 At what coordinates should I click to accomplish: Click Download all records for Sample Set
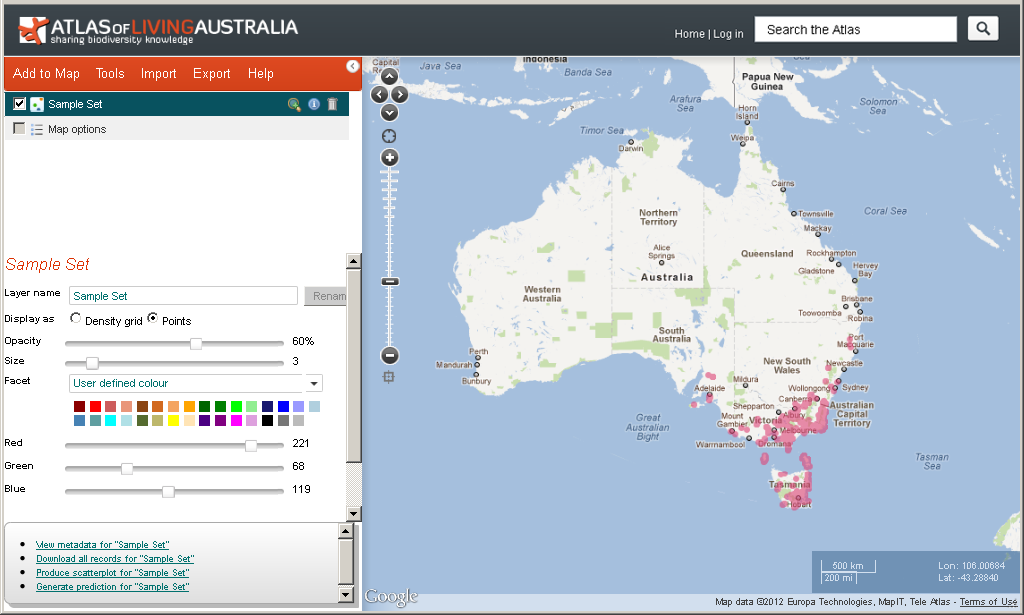(x=115, y=559)
